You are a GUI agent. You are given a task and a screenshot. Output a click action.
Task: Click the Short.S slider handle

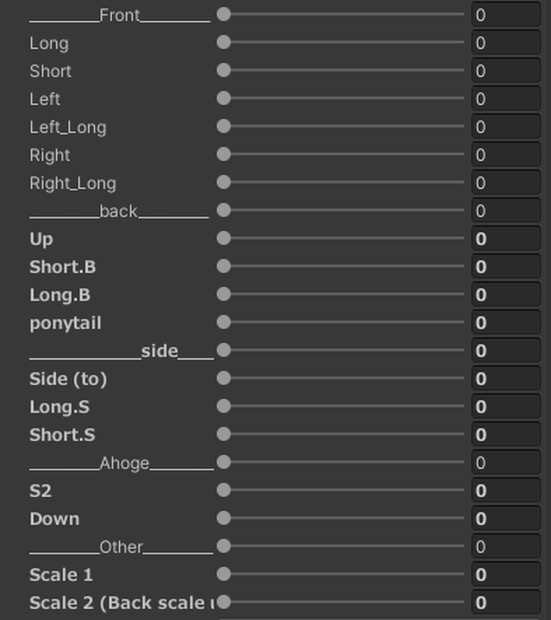(x=223, y=434)
